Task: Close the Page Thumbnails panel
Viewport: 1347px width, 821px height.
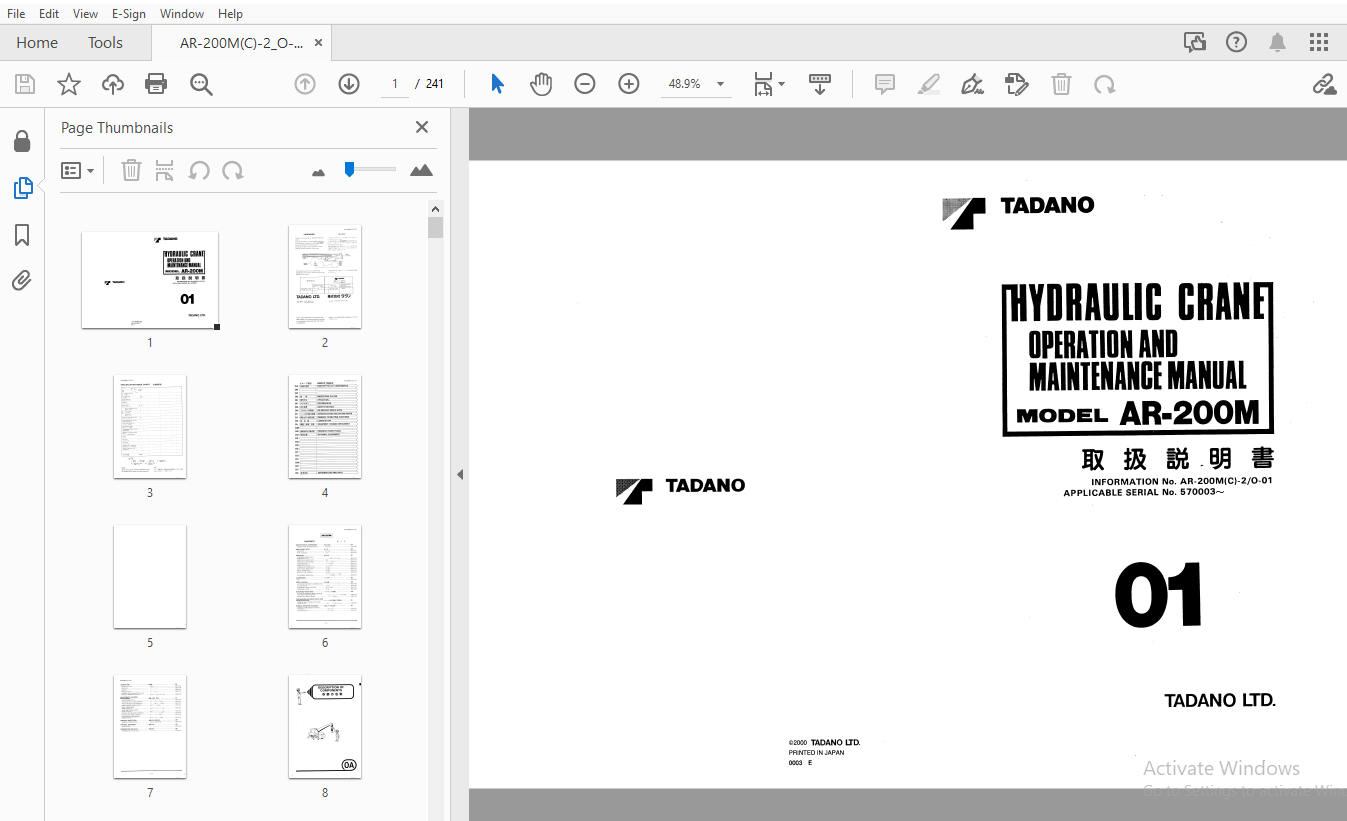Action: click(x=422, y=127)
